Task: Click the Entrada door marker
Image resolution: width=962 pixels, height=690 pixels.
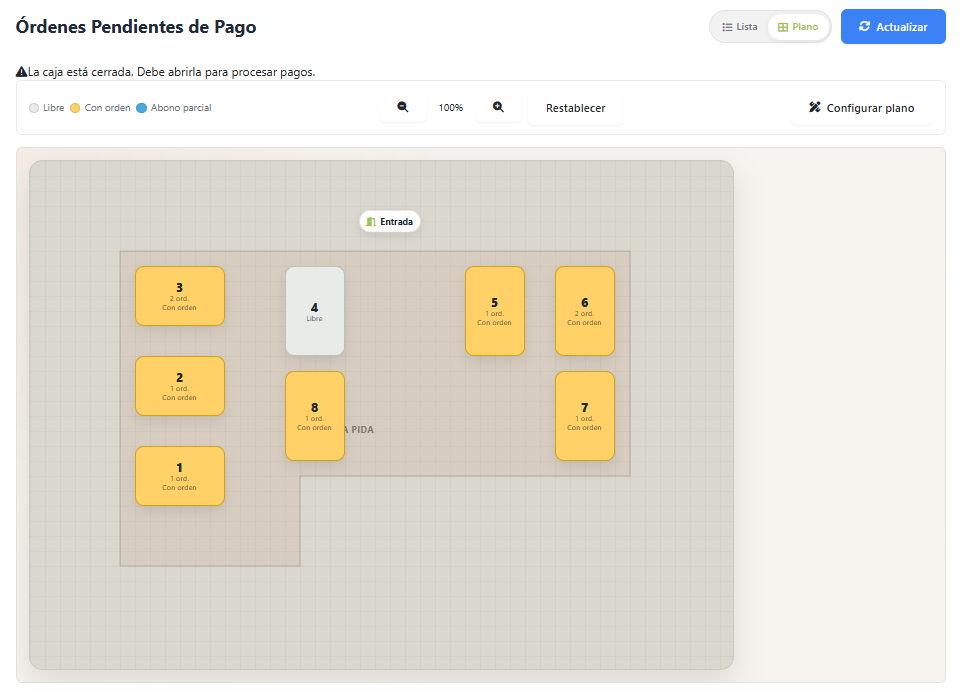Action: [390, 221]
